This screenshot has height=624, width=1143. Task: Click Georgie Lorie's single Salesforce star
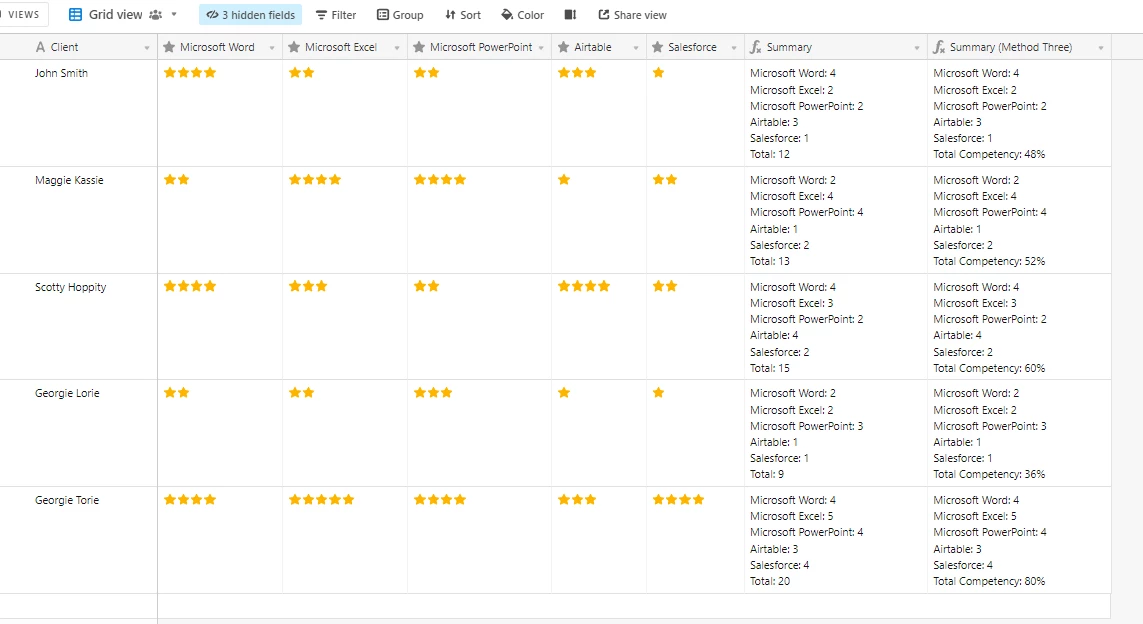658,392
